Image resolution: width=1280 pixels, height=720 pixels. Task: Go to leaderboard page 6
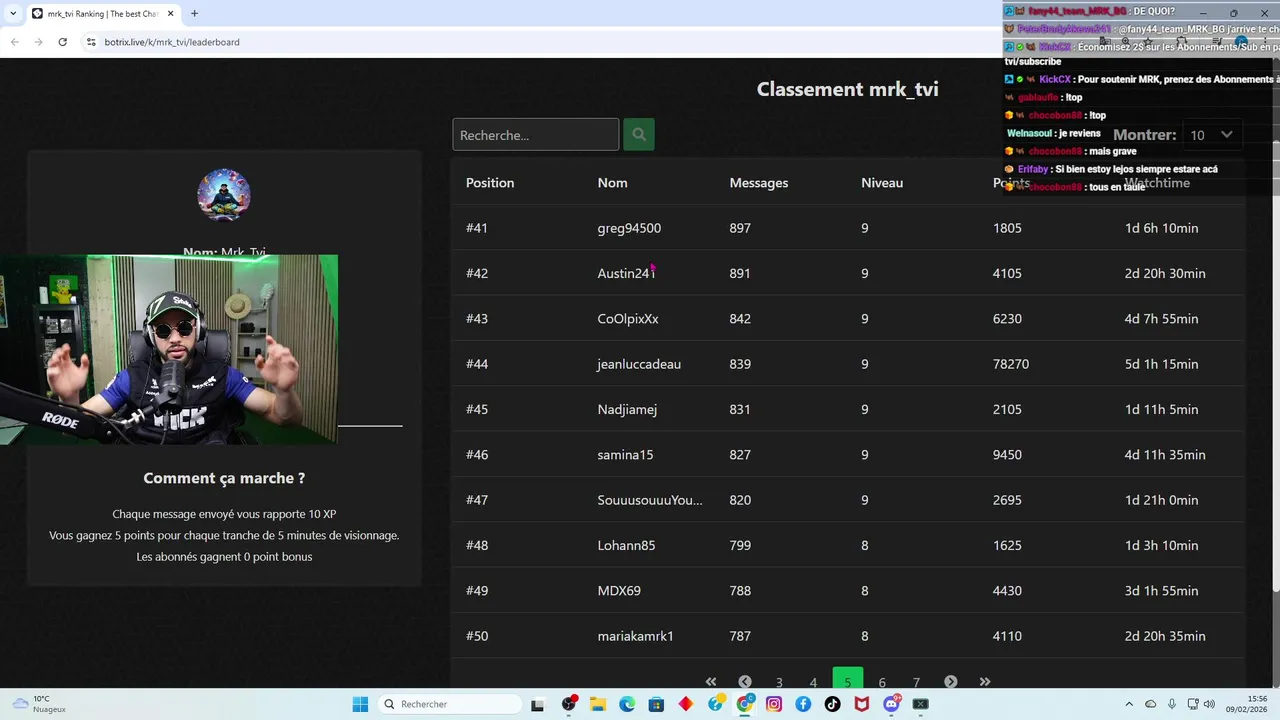[x=882, y=682]
